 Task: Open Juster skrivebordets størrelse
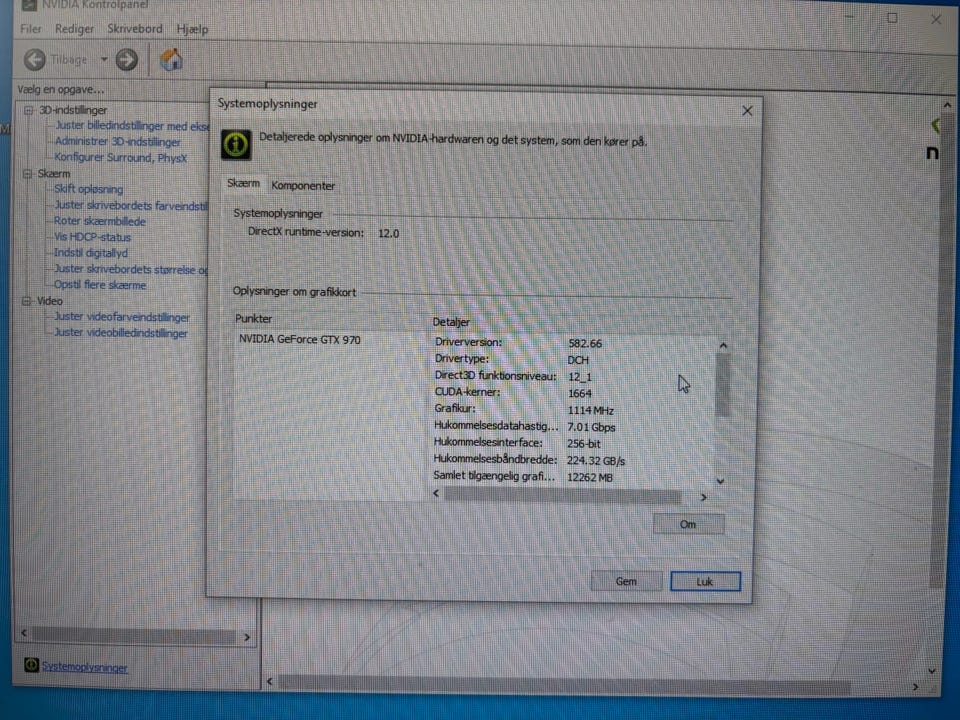coord(130,269)
